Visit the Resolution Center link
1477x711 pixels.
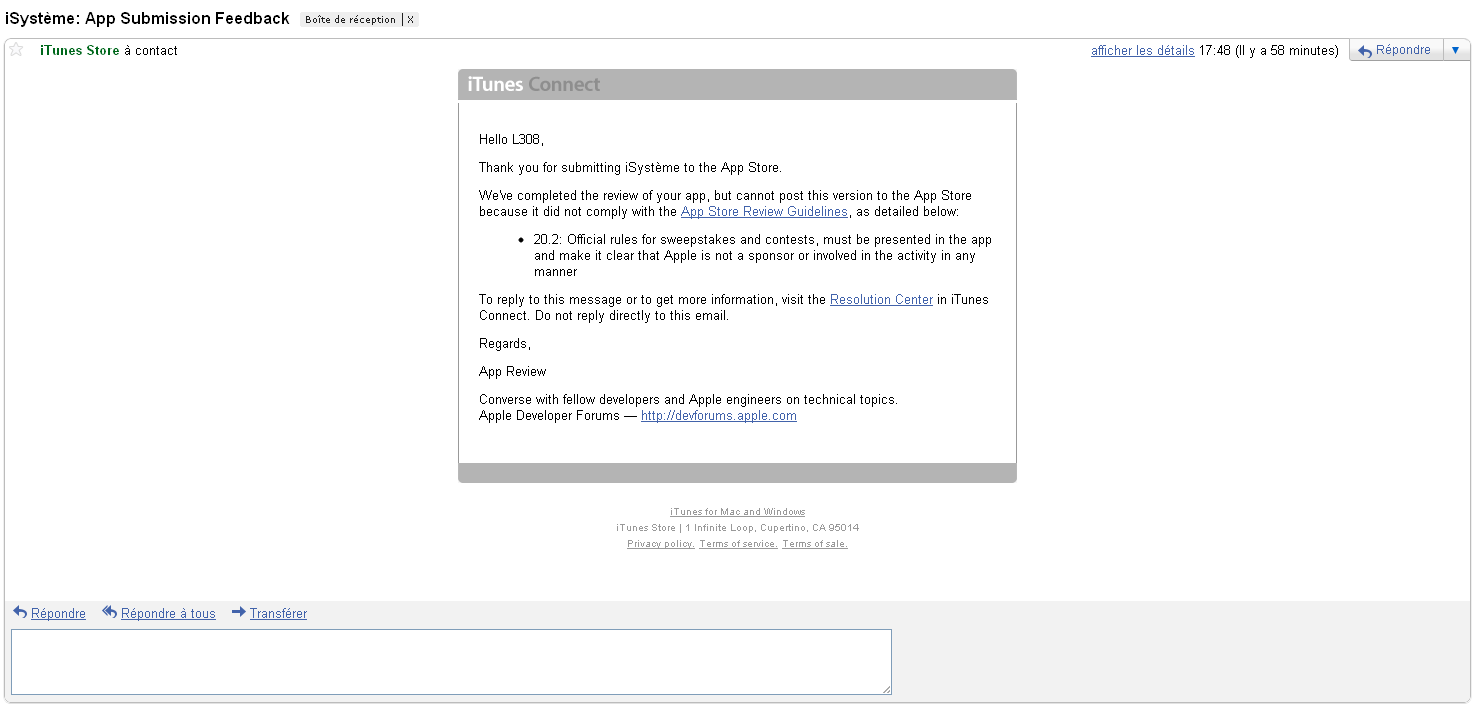pos(881,300)
